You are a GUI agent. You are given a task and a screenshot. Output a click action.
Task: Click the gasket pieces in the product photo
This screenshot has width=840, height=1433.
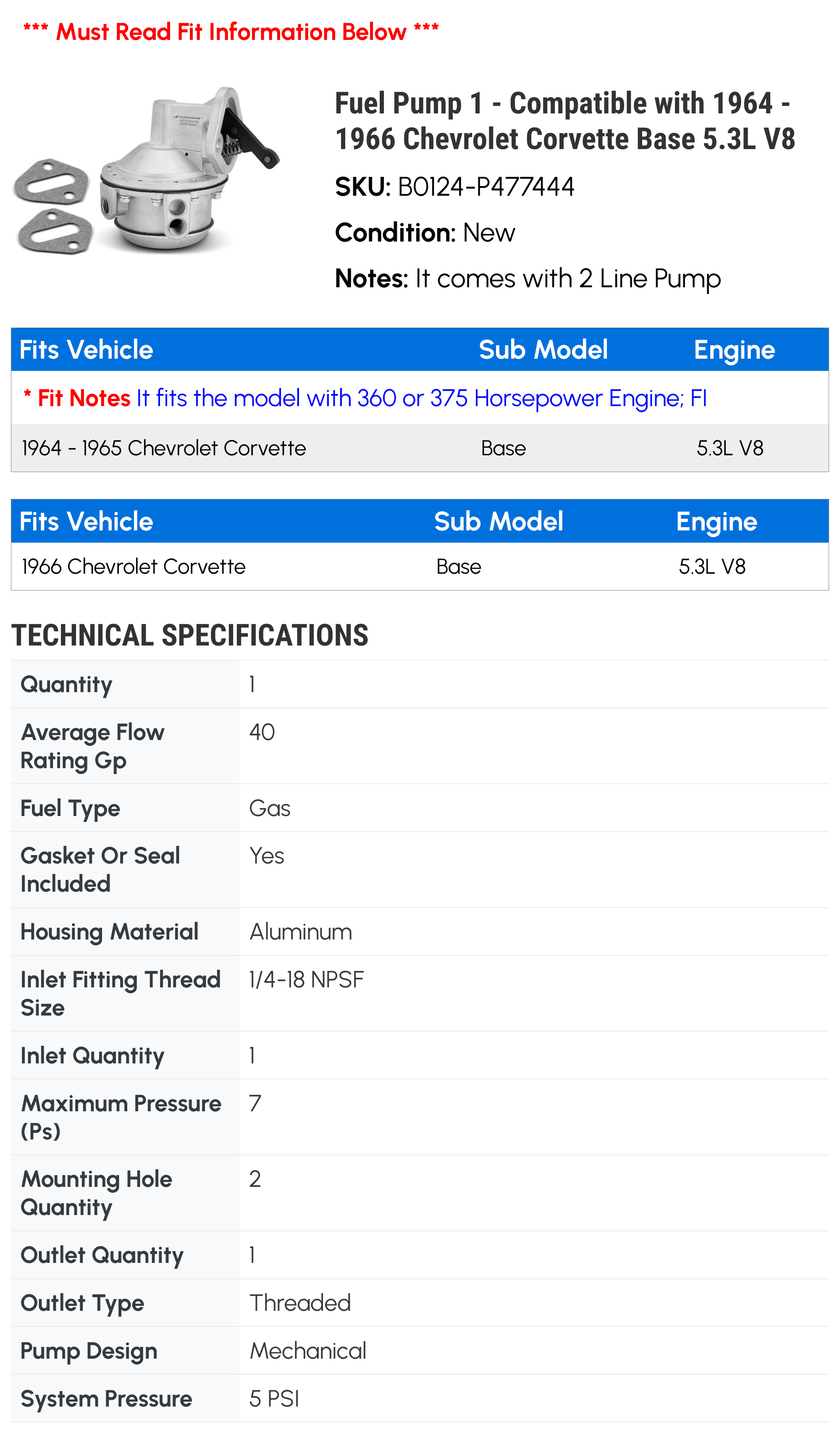tap(53, 206)
